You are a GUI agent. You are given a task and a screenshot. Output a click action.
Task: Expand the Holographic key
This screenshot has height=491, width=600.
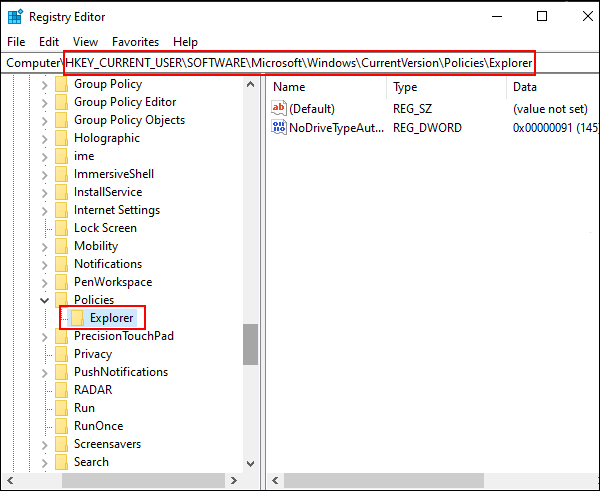click(x=45, y=139)
